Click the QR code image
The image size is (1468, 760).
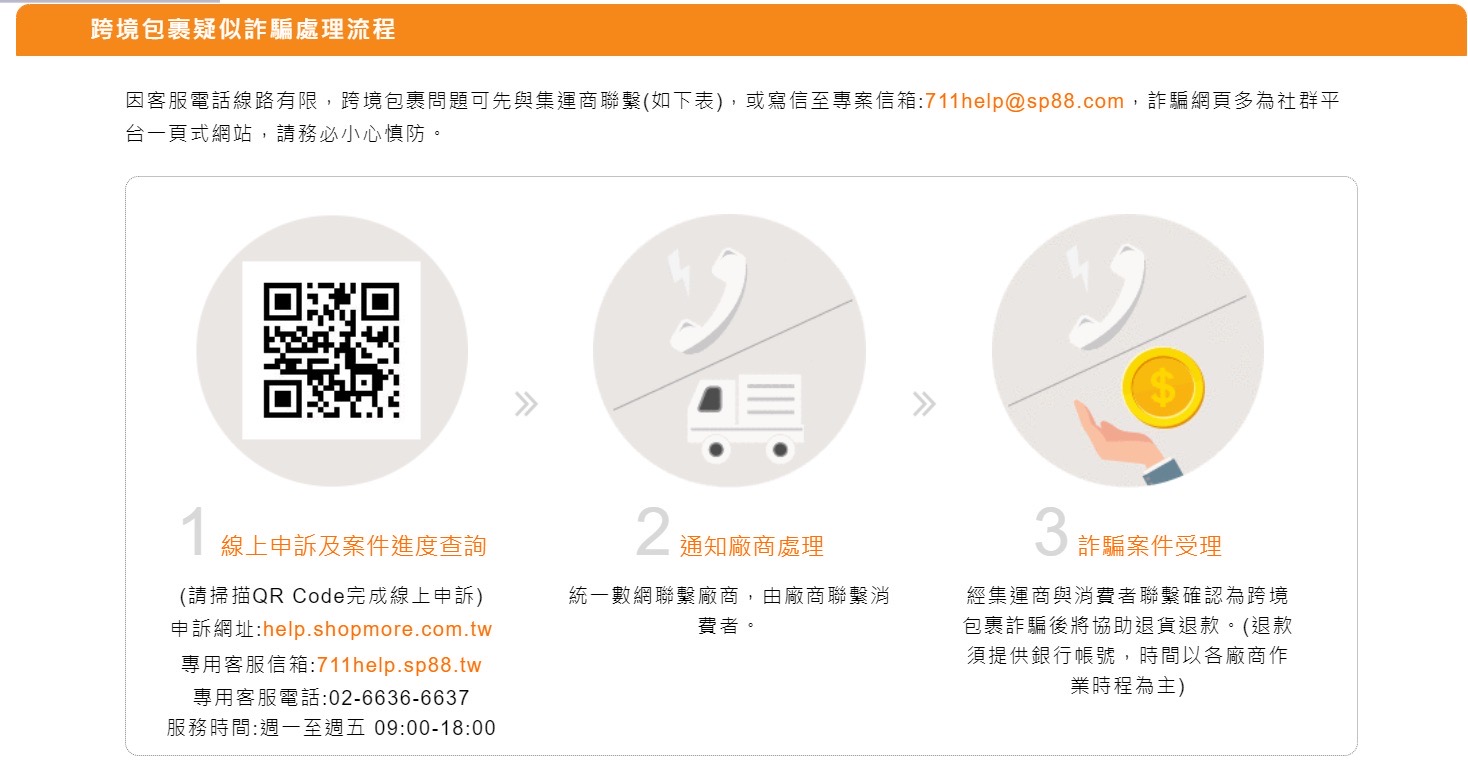pyautogui.click(x=331, y=350)
